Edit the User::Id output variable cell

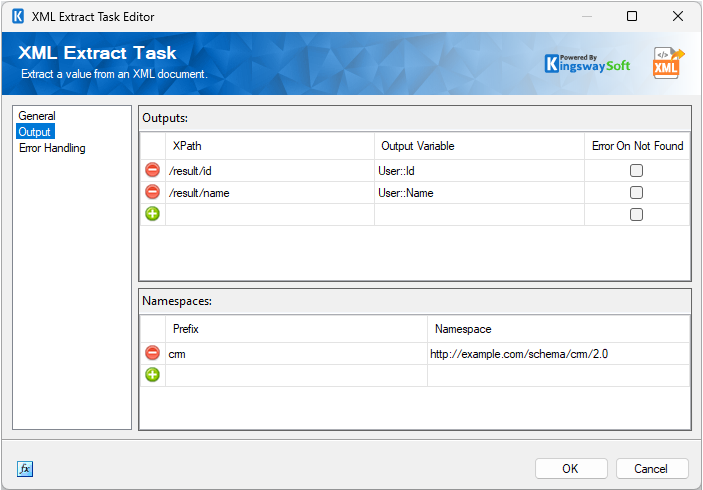pos(478,171)
